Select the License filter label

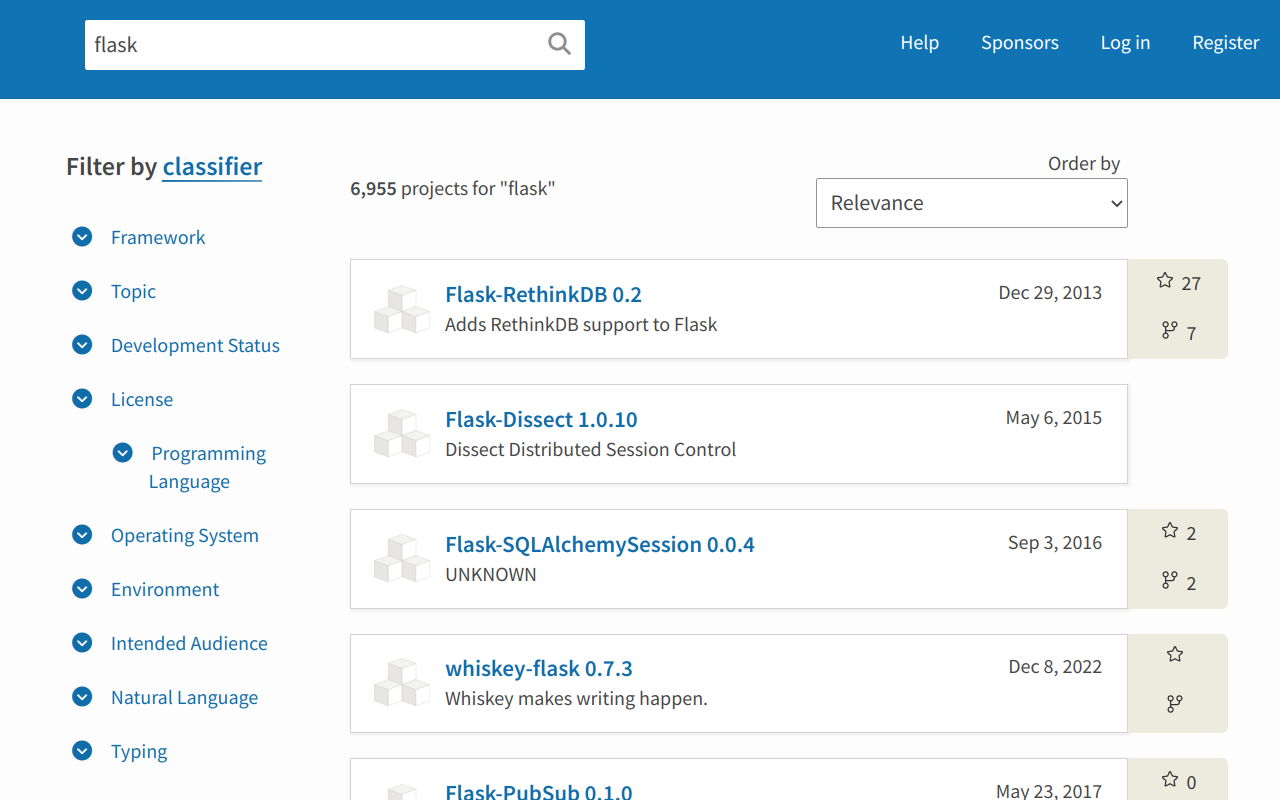click(142, 399)
